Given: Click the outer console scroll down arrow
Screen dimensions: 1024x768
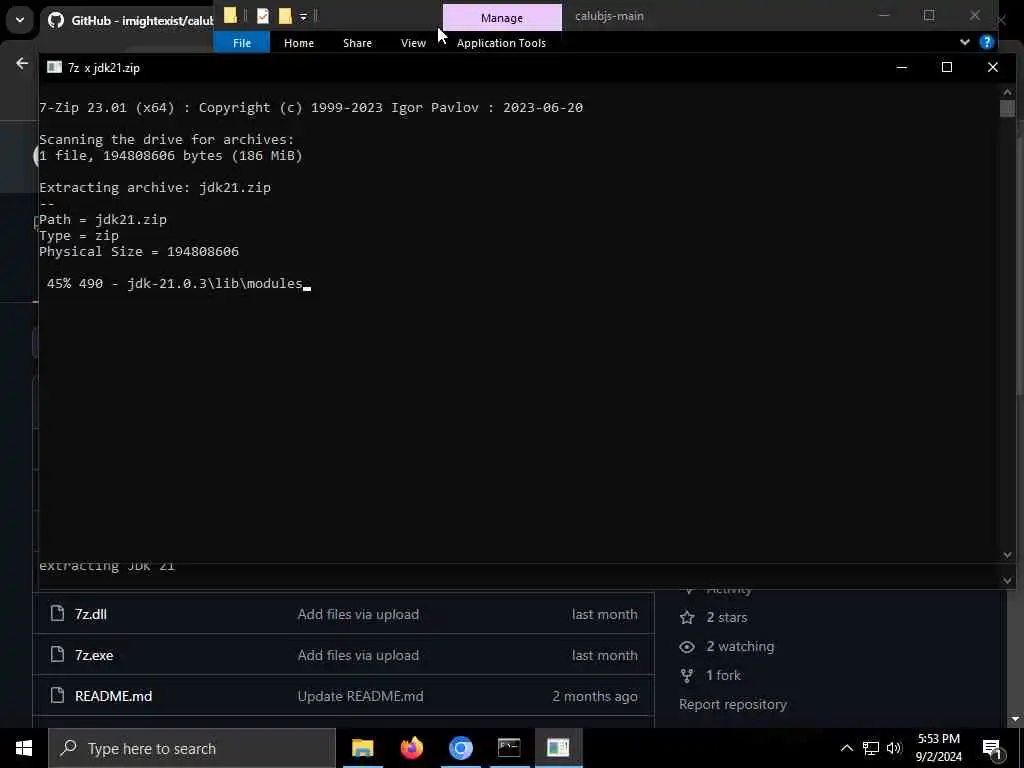Looking at the screenshot, I should point(1007,580).
